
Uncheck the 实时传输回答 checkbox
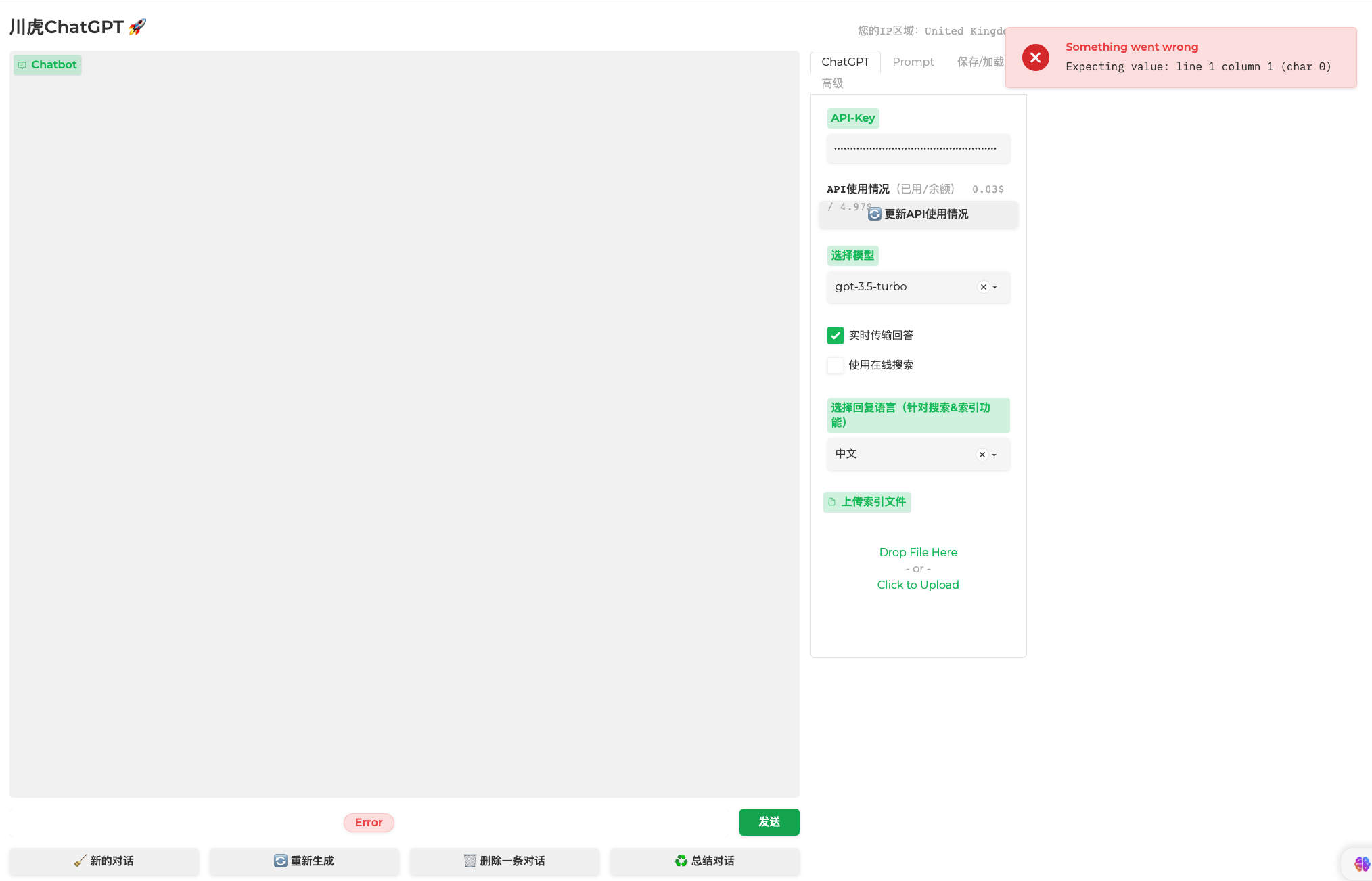pyautogui.click(x=836, y=336)
